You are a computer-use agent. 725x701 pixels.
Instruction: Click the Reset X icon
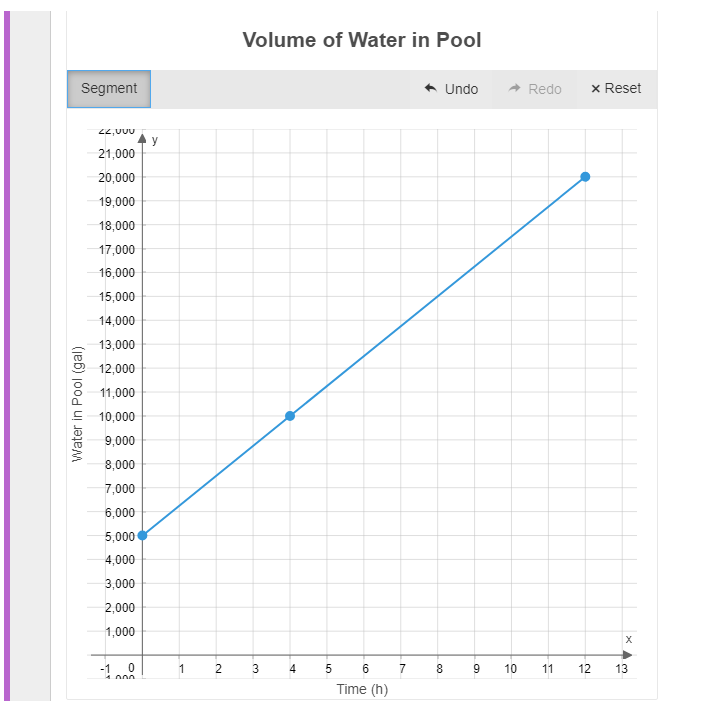pyautogui.click(x=596, y=88)
